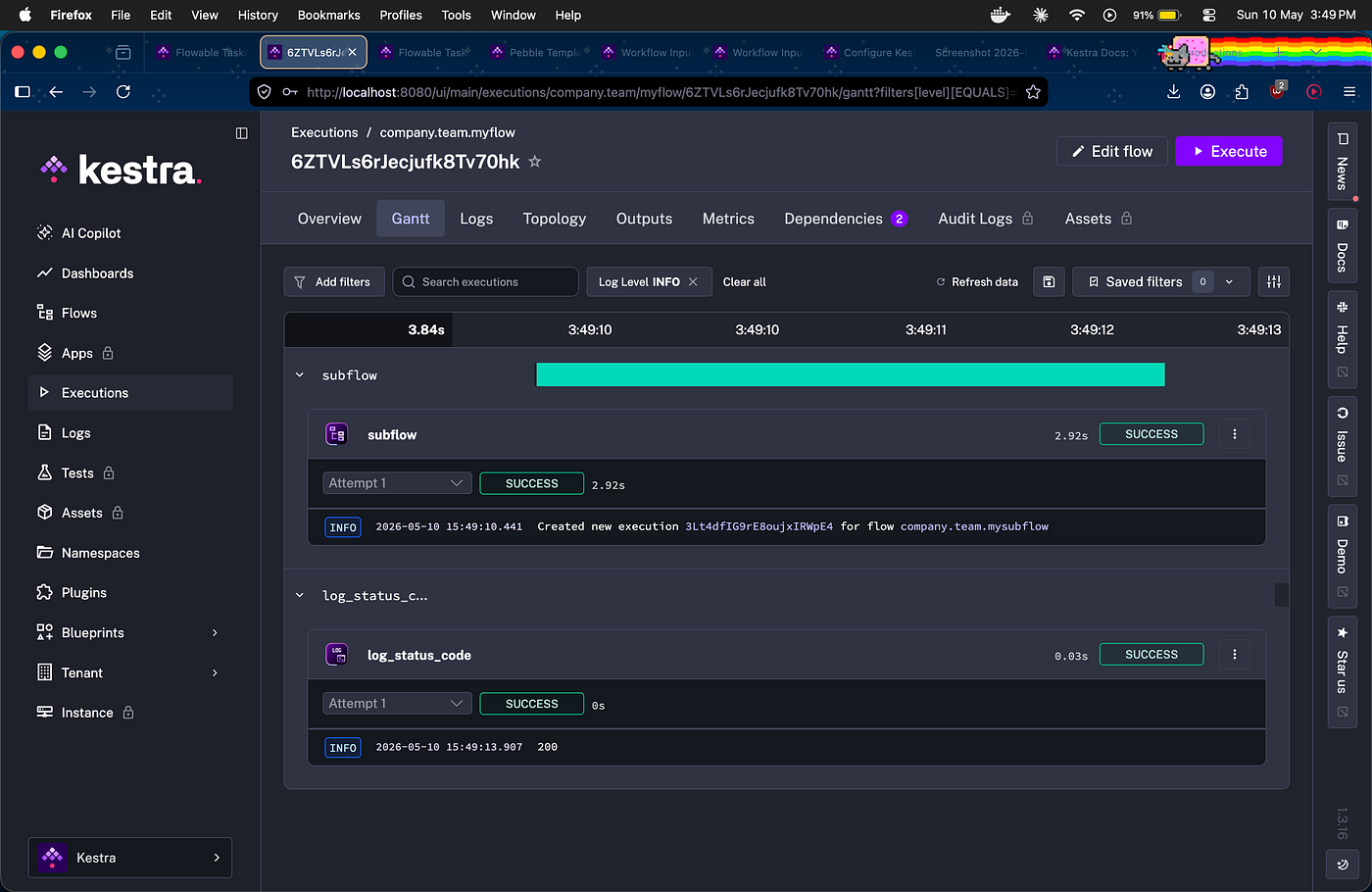Image resolution: width=1372 pixels, height=892 pixels.
Task: Click the Kestra logo
Action: 121,170
